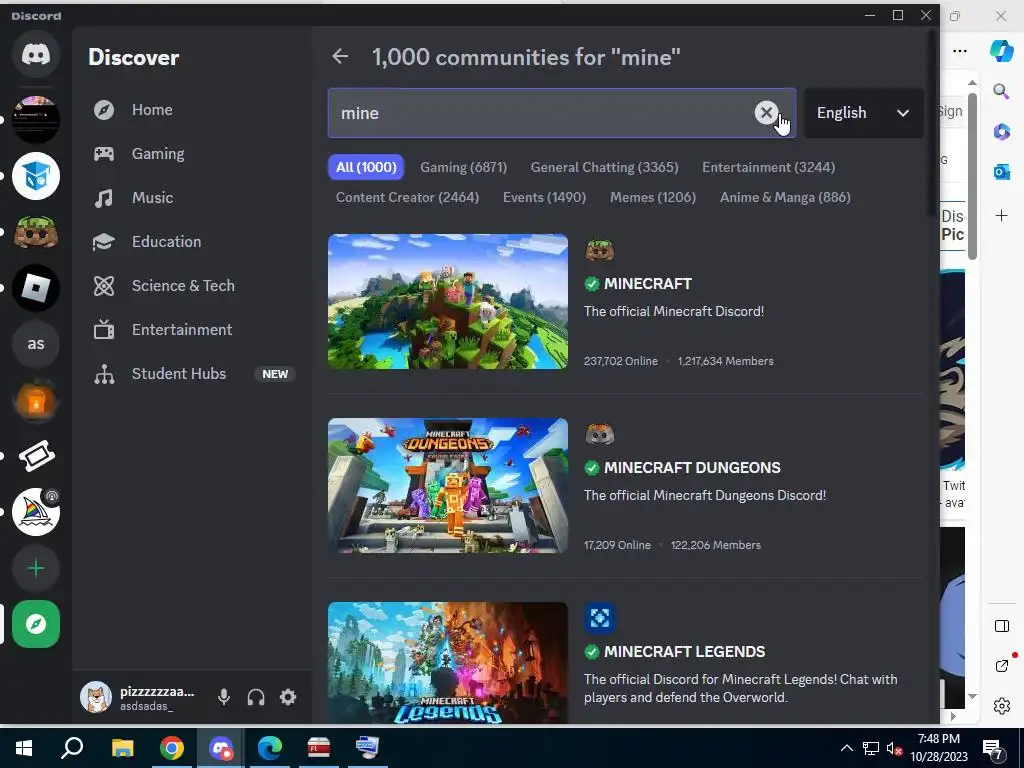
Task: Open Edge three-dot menu
Action: tap(959, 50)
